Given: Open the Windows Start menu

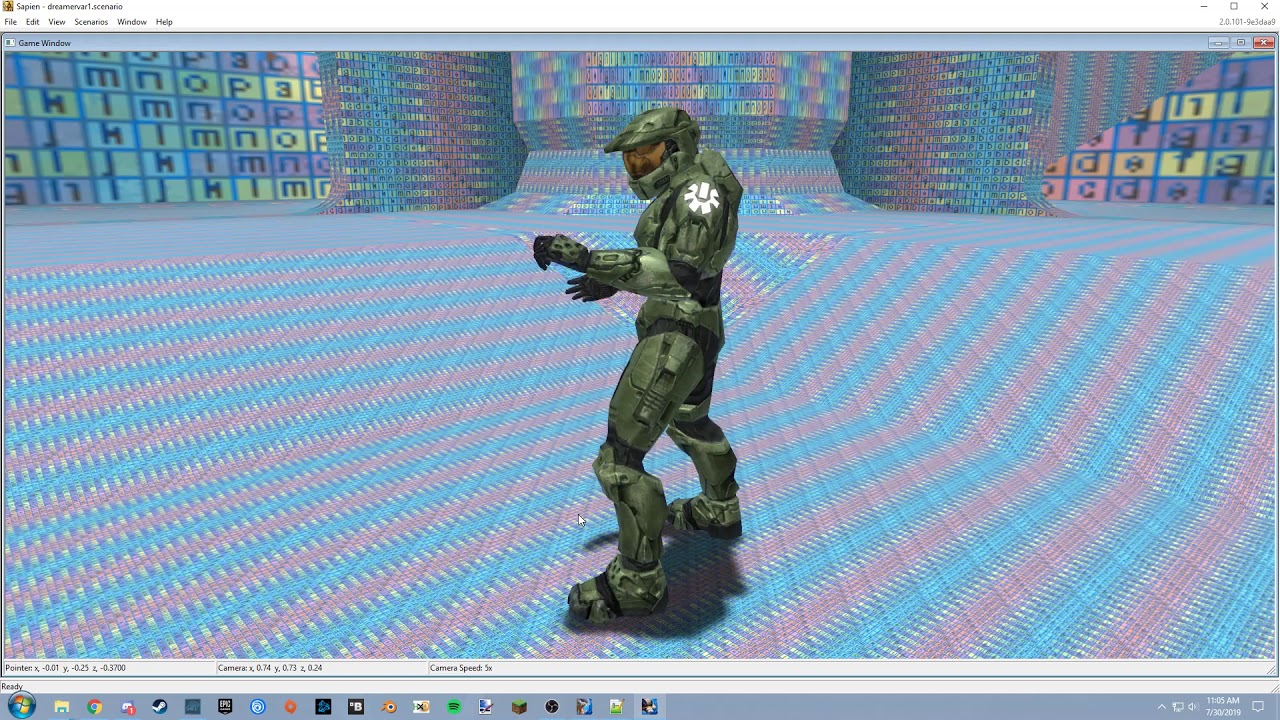Looking at the screenshot, I should [21, 706].
